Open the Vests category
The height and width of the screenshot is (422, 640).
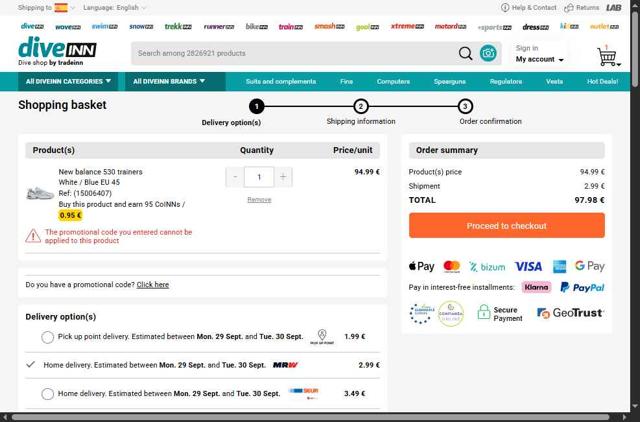[554, 81]
